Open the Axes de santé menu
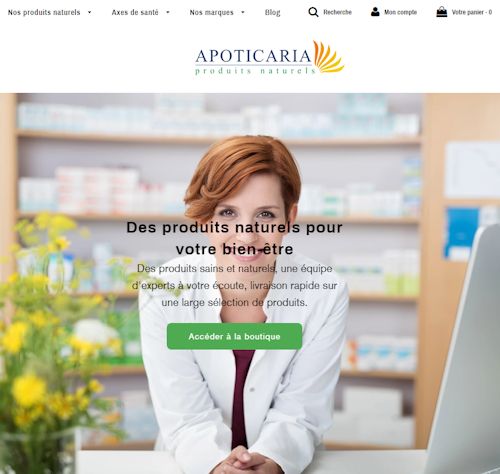 pyautogui.click(x=135, y=12)
